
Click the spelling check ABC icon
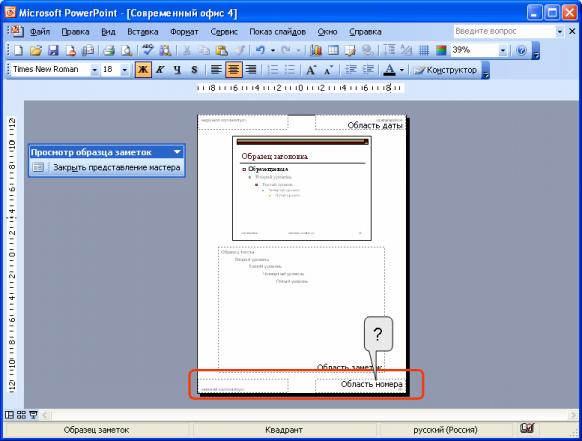coord(147,50)
